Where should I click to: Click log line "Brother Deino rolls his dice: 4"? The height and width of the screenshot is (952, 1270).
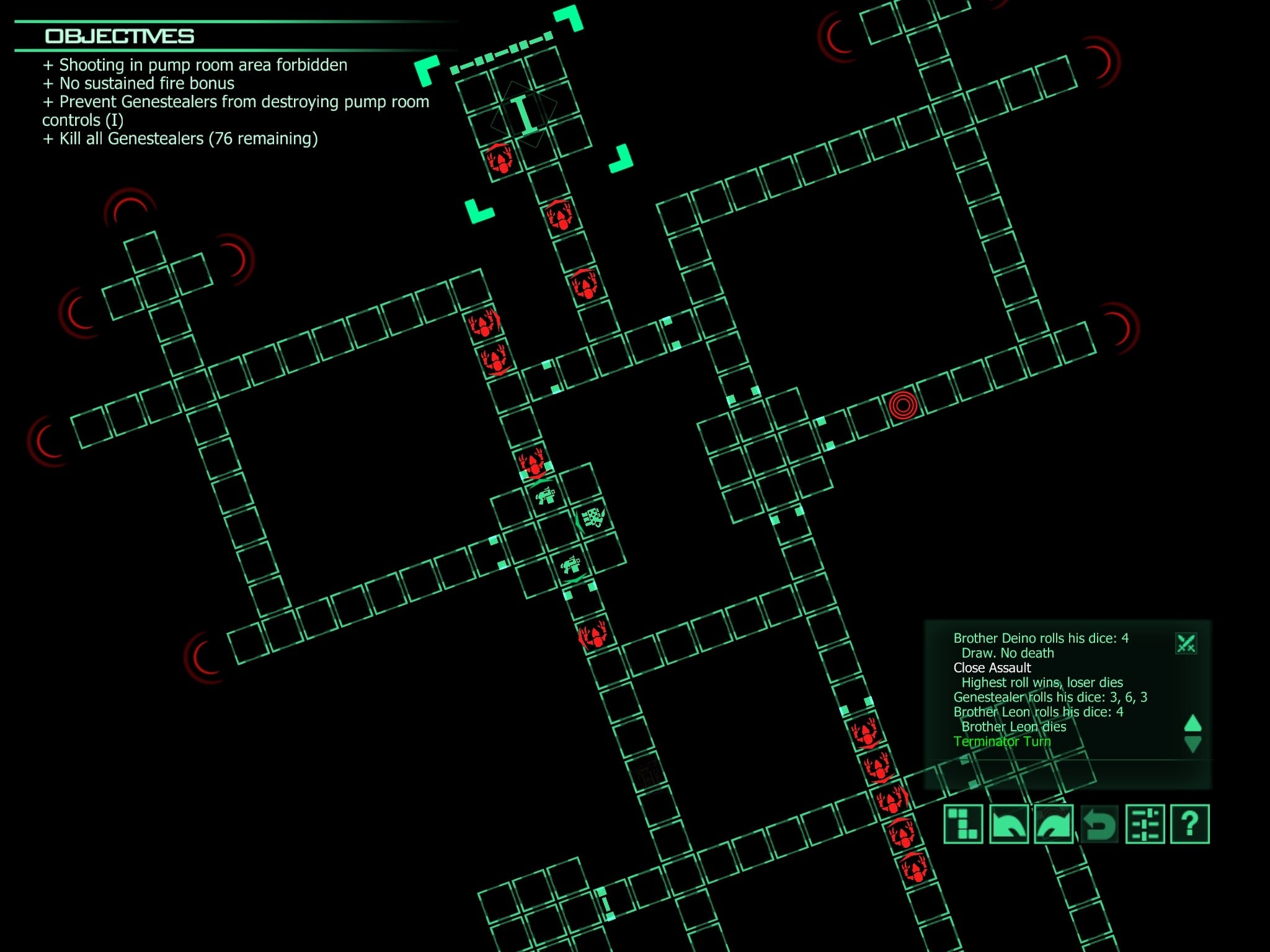tap(1041, 638)
